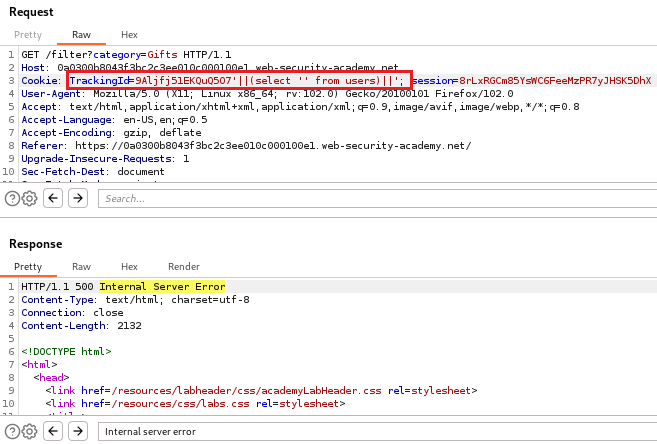Open the Response Render tab
Image resolution: width=657 pixels, height=444 pixels.
point(184,267)
